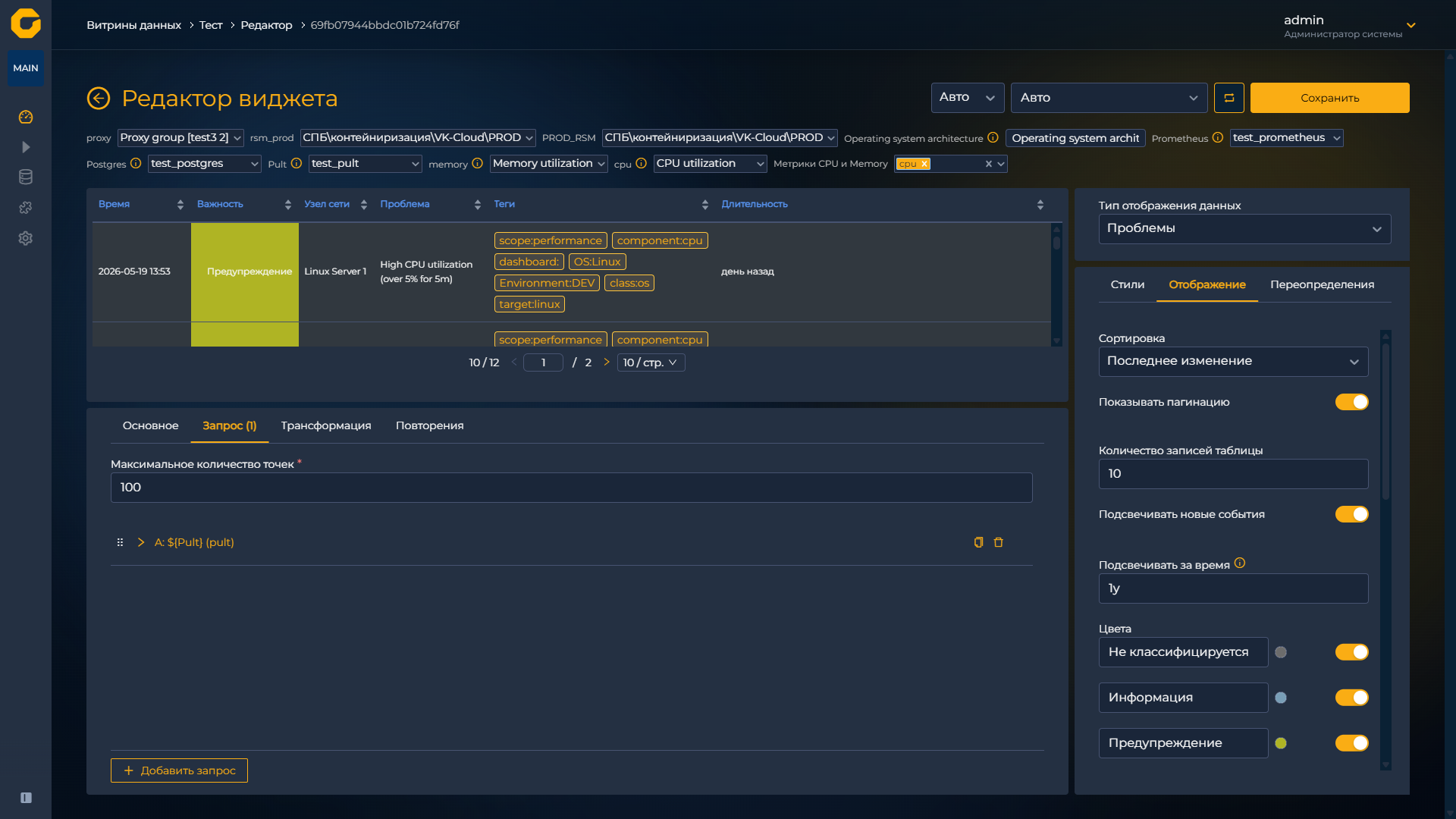The width and height of the screenshot is (1456, 819).
Task: Toggle the Информация color switch
Action: click(x=1352, y=698)
